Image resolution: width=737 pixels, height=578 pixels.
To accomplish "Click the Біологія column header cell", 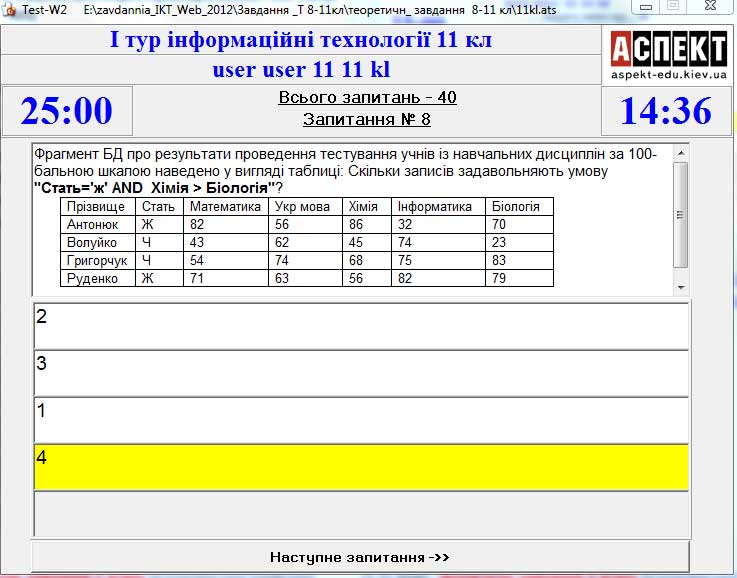I will [x=519, y=207].
